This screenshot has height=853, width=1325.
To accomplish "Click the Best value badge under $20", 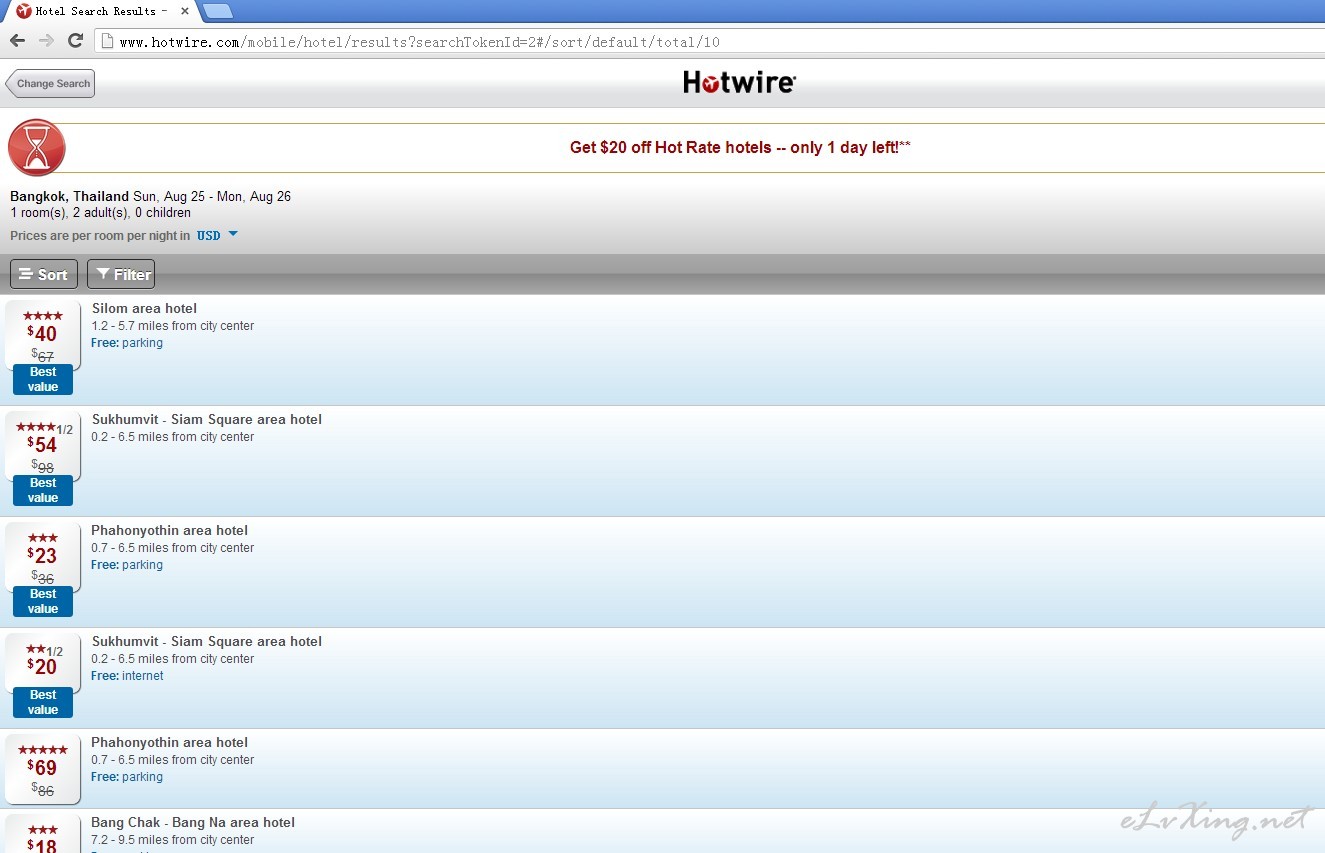I will point(43,703).
